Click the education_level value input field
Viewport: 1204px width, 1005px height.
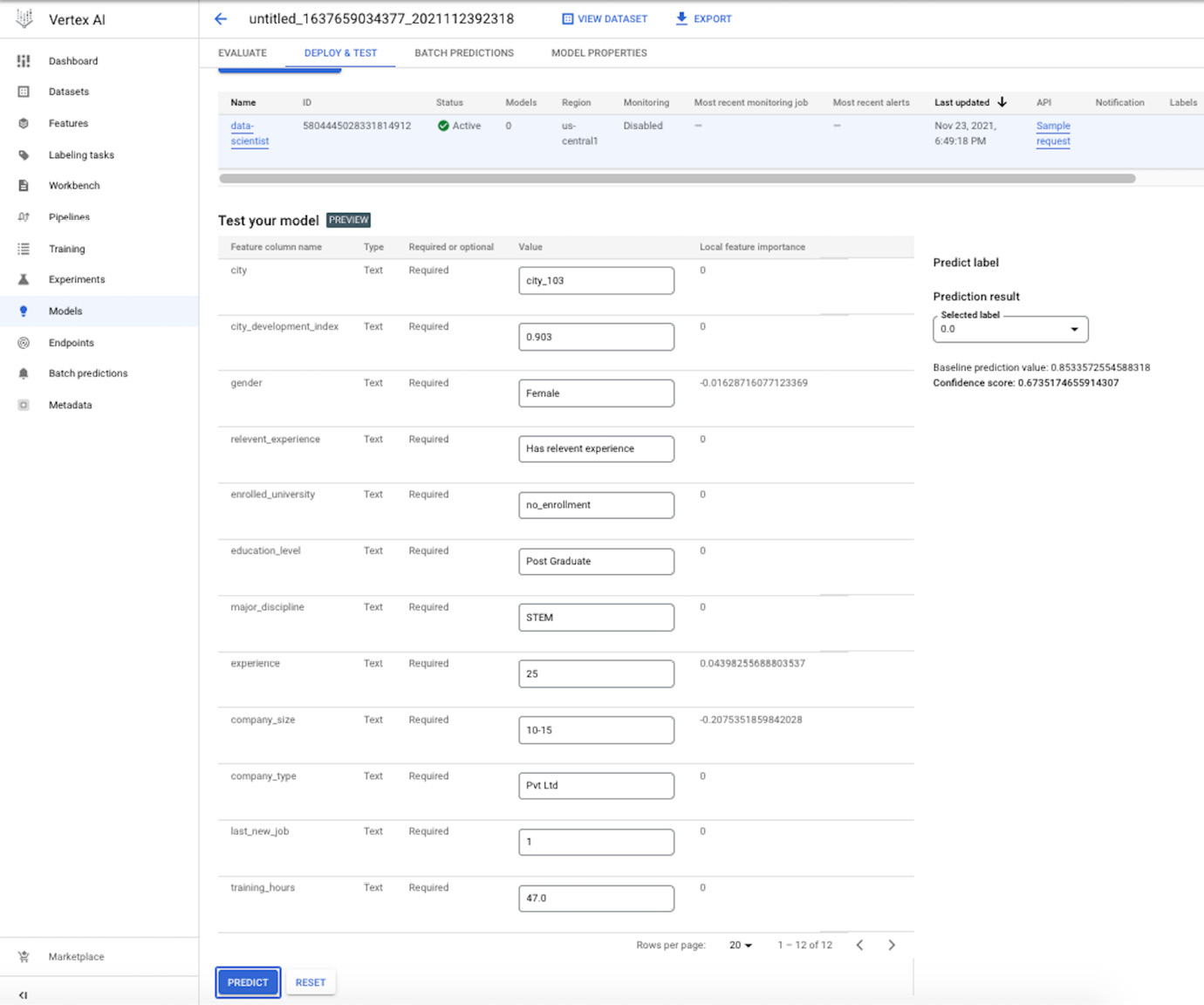[x=596, y=561]
